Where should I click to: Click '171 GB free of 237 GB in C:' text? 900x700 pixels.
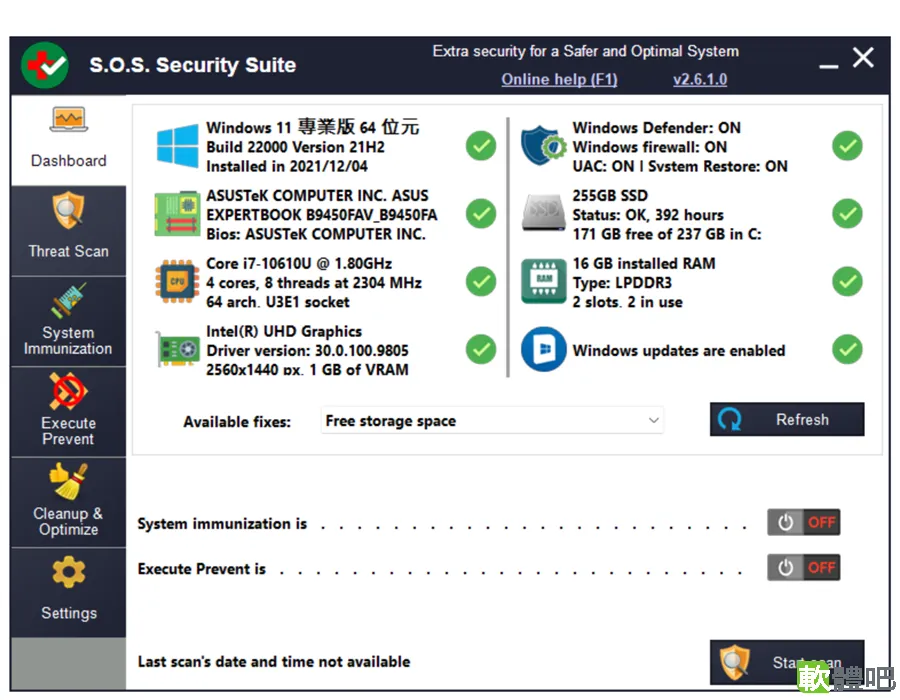pos(667,234)
